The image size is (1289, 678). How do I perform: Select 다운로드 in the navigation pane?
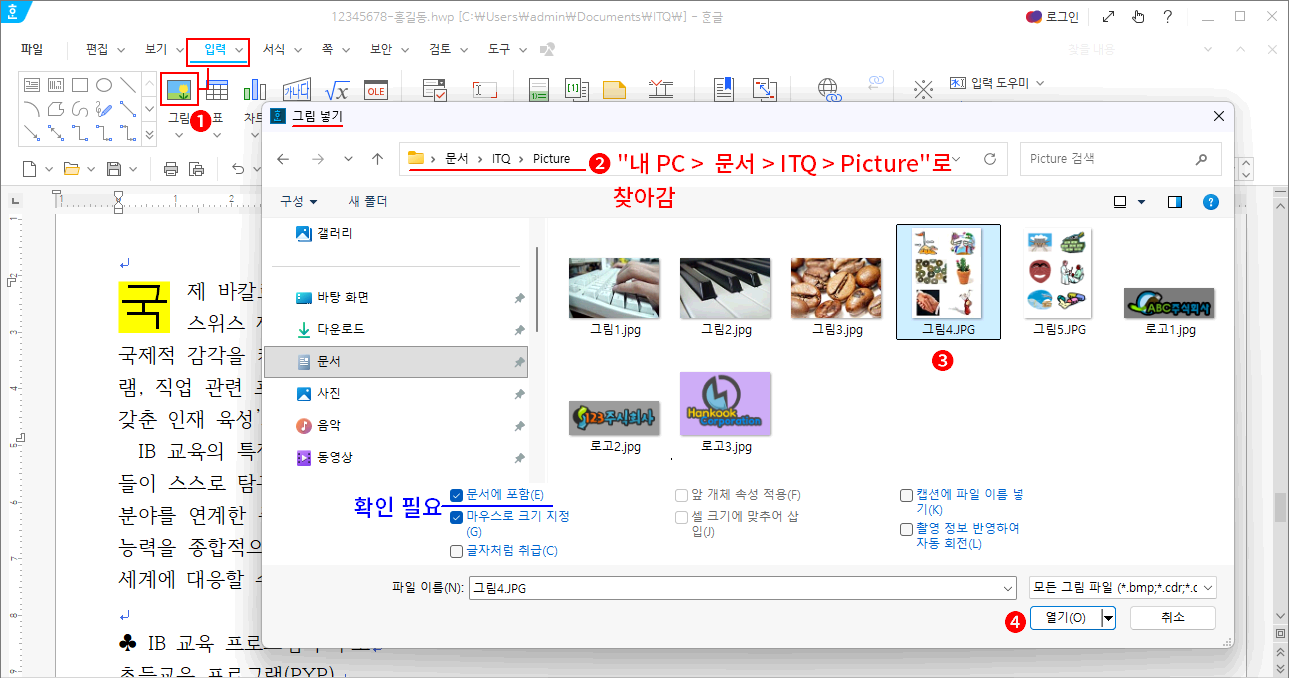pos(340,329)
